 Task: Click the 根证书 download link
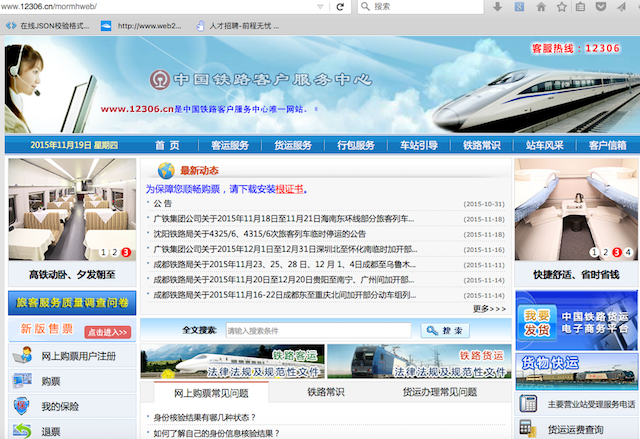point(289,189)
